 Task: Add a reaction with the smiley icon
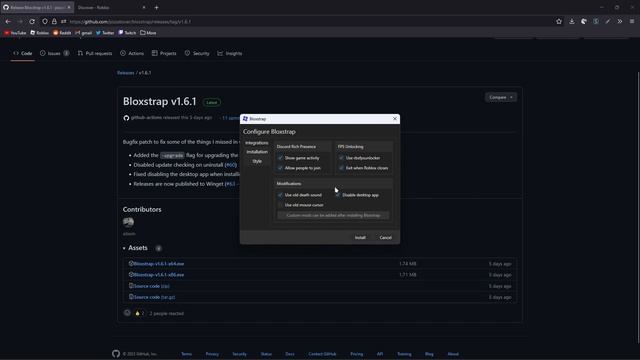(x=127, y=313)
